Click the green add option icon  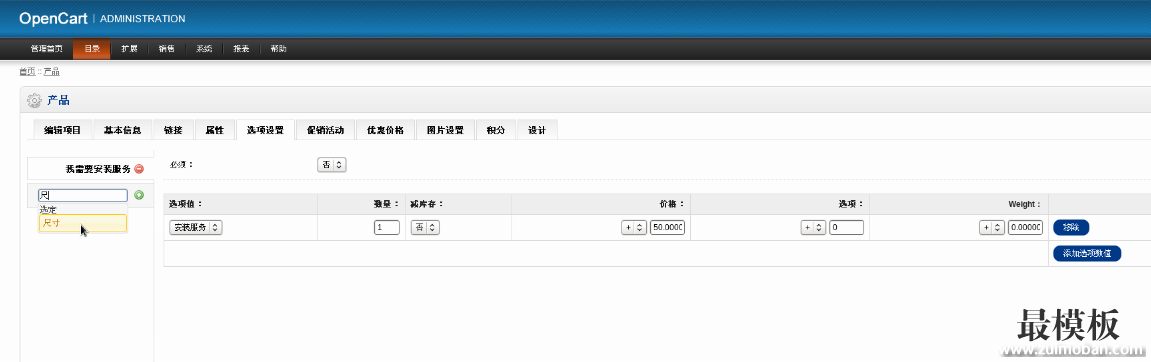(139, 195)
